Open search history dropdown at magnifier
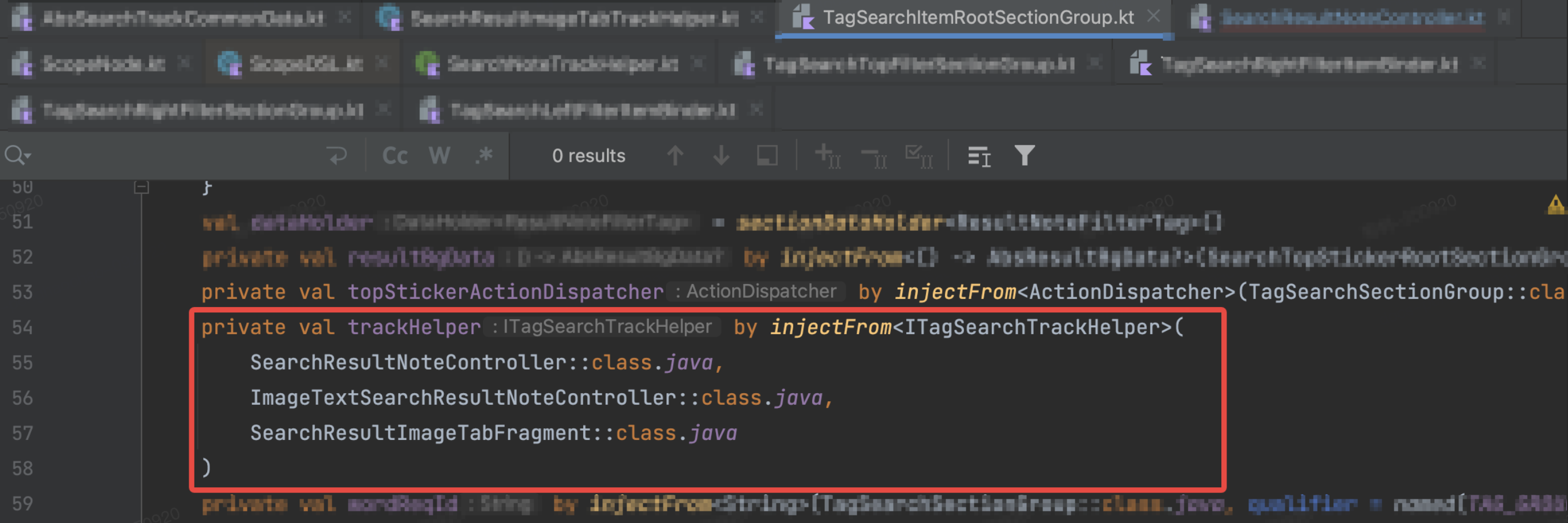The image size is (1568, 523). click(x=18, y=156)
